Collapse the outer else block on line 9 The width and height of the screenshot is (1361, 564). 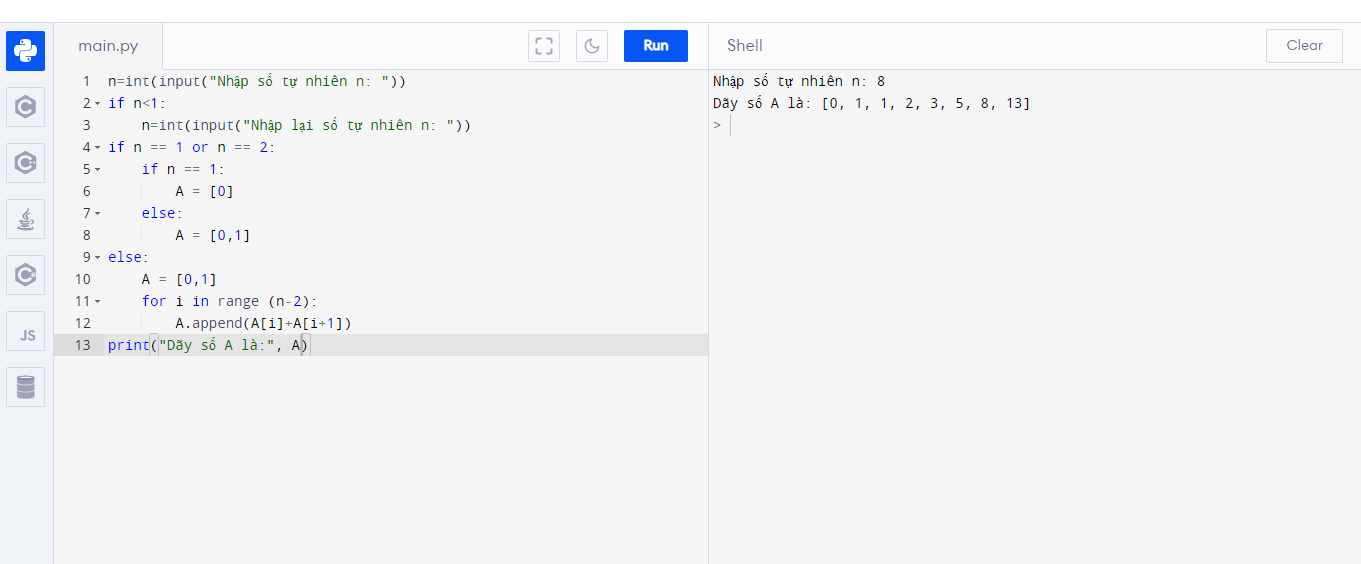click(x=98, y=258)
